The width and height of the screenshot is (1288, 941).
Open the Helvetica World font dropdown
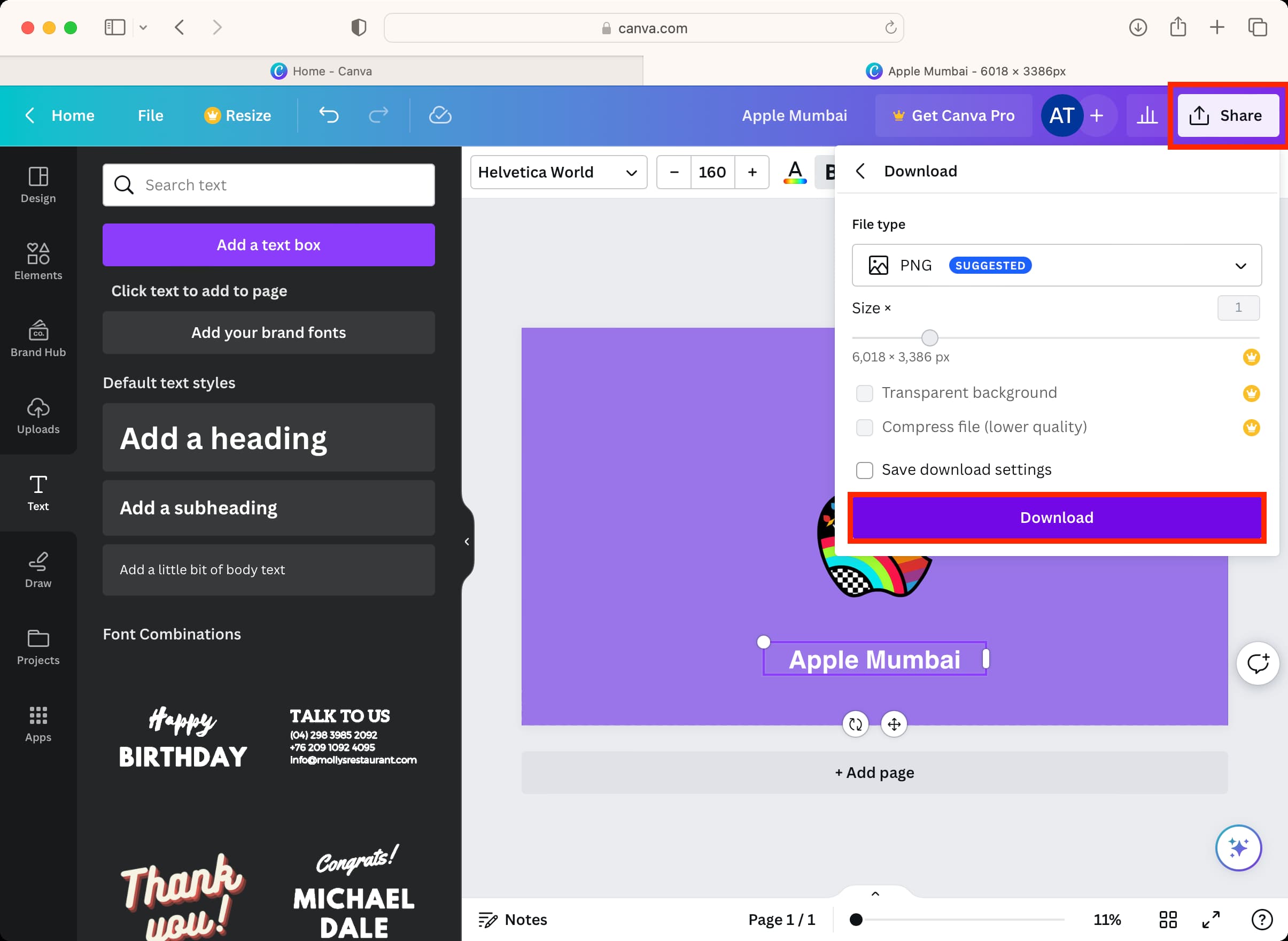pos(558,172)
